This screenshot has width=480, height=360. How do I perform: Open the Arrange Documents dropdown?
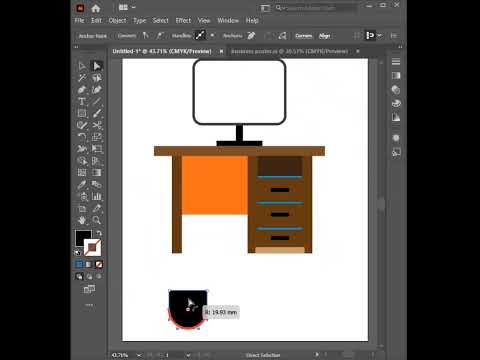click(127, 7)
